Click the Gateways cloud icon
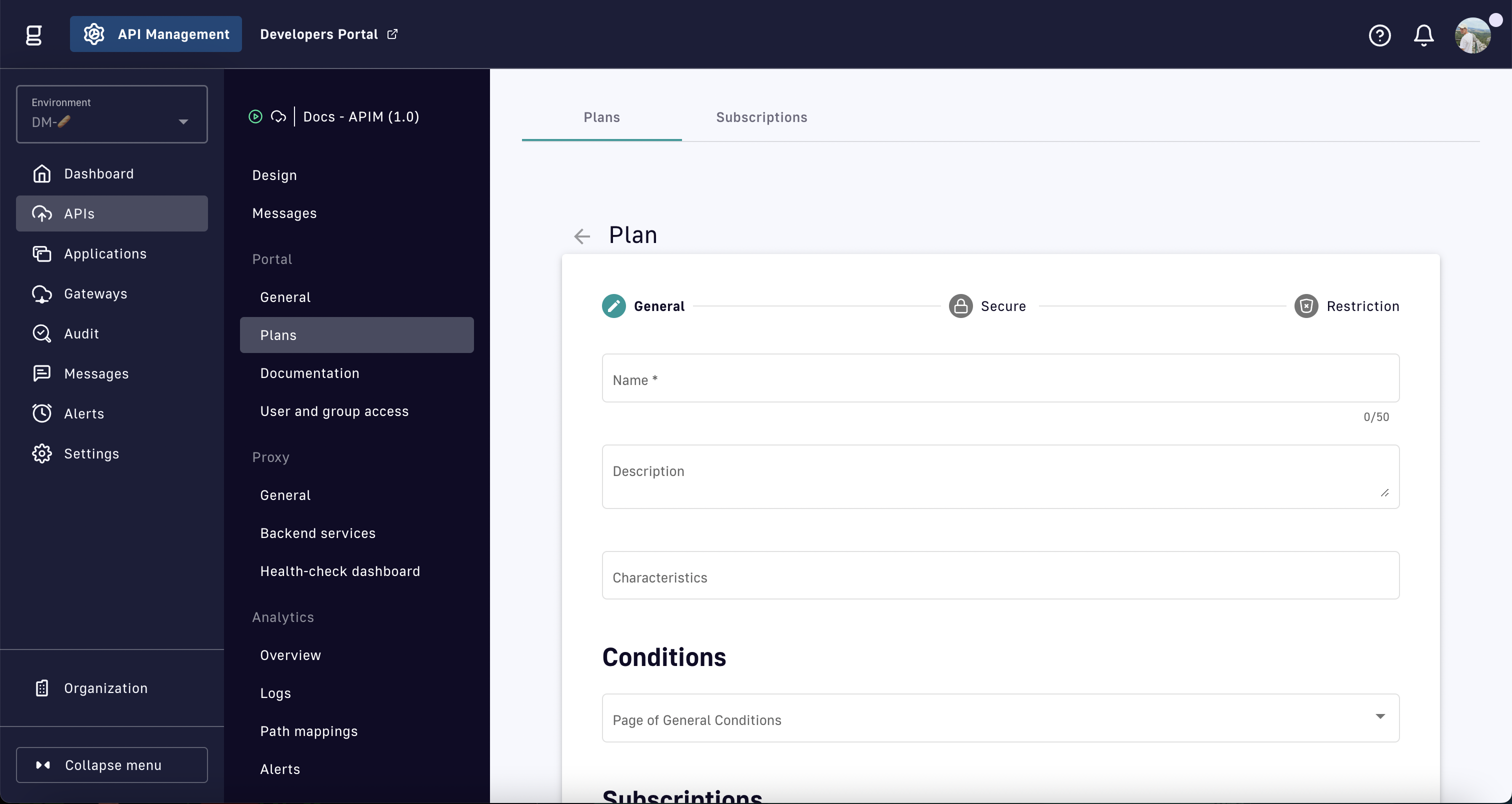 click(41, 294)
